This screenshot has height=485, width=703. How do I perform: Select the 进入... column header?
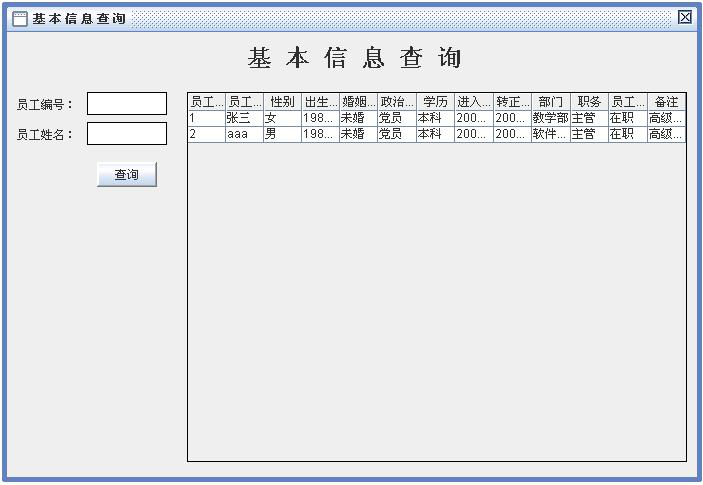coord(474,102)
